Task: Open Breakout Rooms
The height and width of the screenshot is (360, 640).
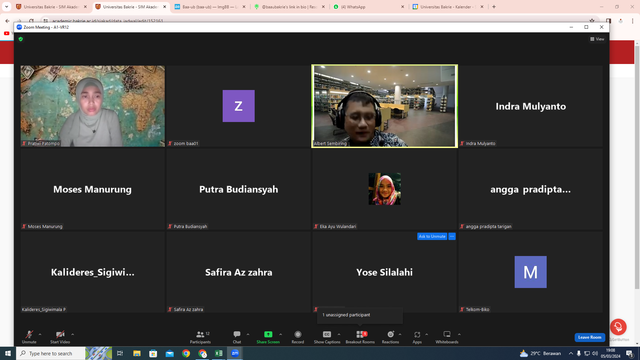Action: tap(360, 337)
